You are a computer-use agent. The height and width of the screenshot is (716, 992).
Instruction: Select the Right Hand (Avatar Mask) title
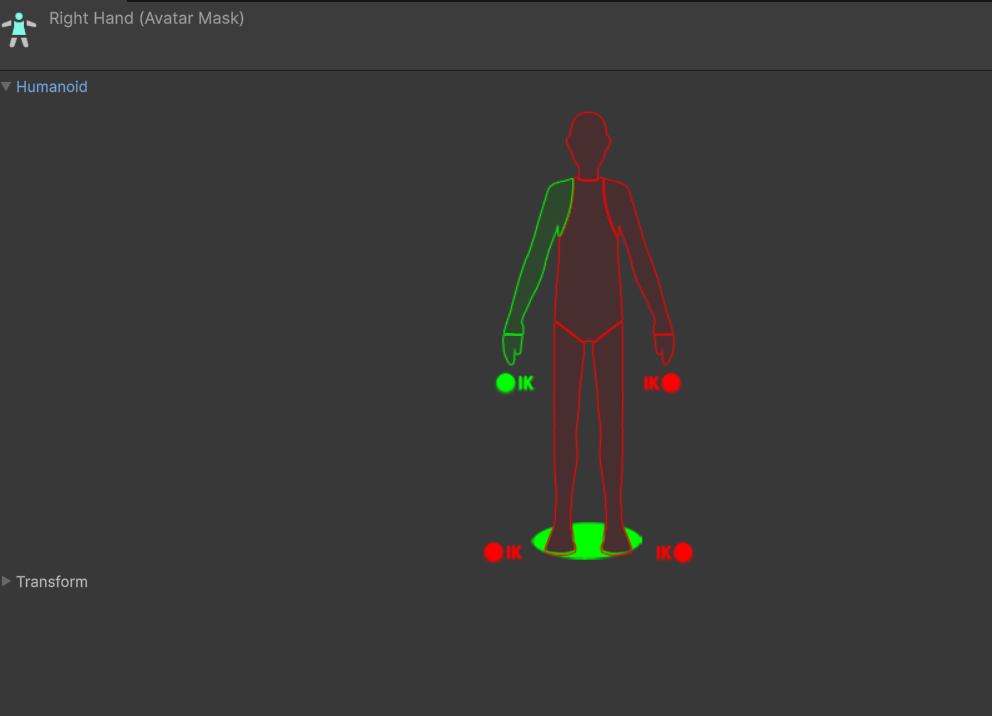146,18
